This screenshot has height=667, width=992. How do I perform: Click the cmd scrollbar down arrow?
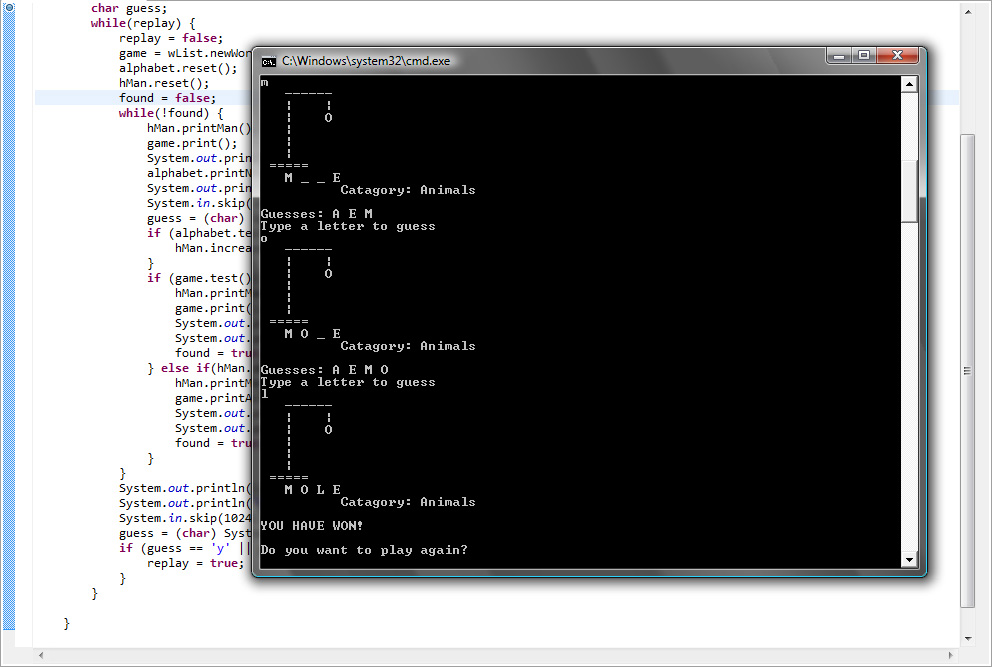[x=909, y=559]
